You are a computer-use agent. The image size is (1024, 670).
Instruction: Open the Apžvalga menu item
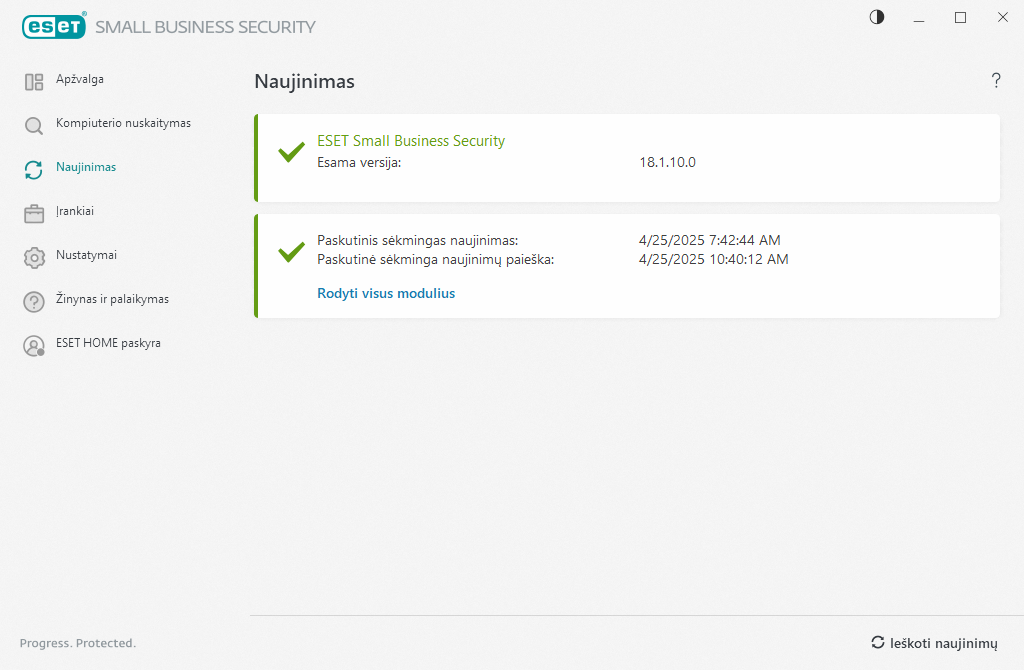coord(80,79)
